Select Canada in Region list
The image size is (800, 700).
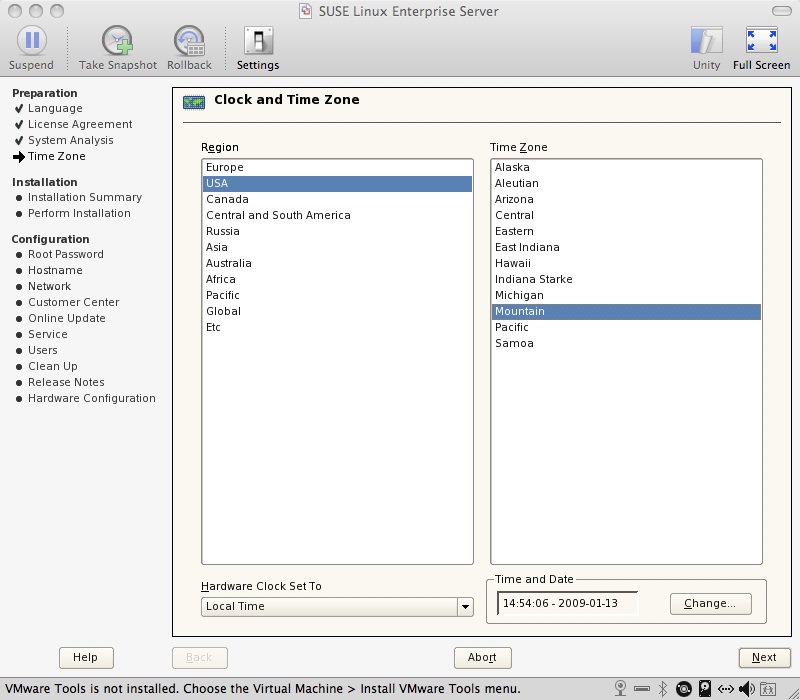(x=337, y=199)
